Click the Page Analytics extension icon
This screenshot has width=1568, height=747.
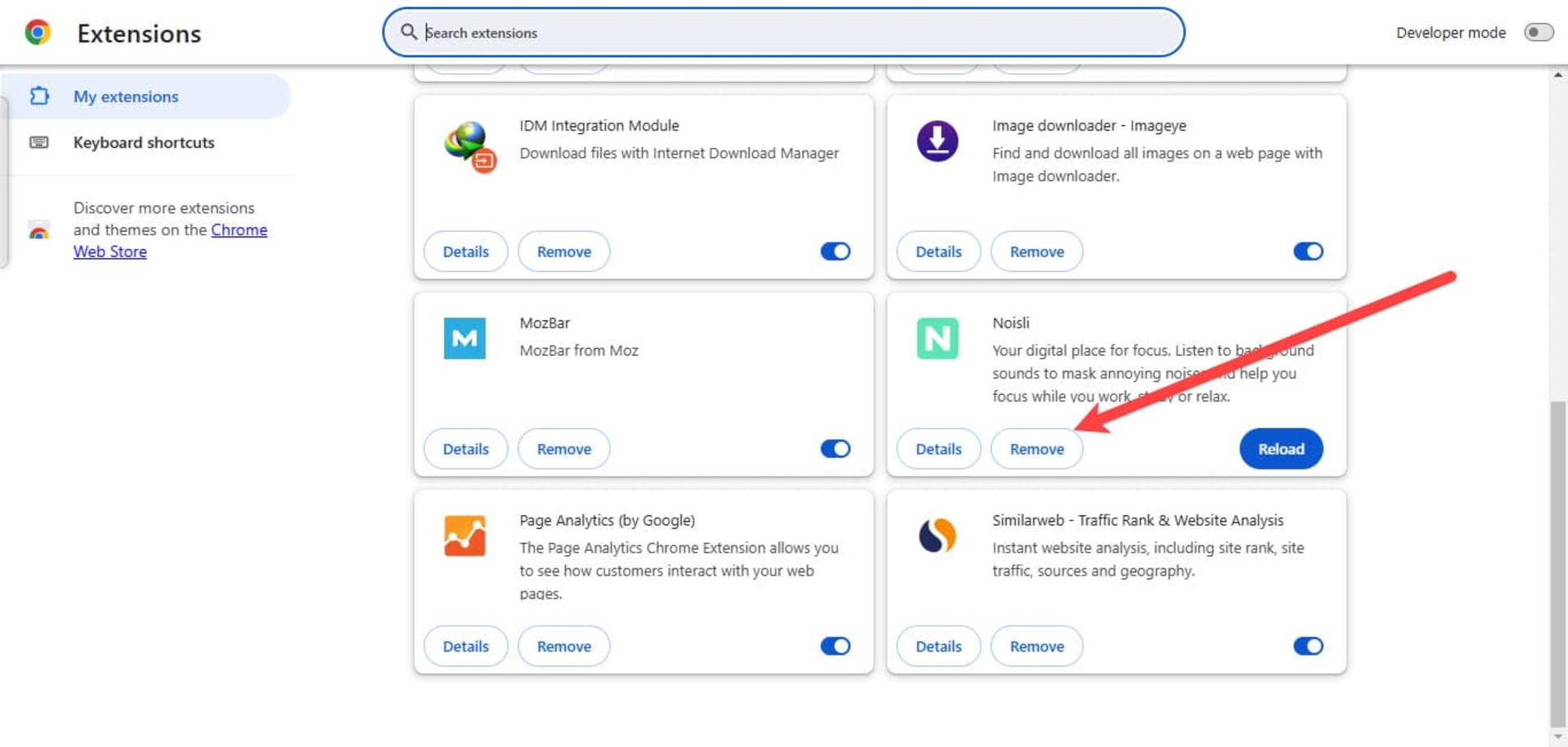pyautogui.click(x=465, y=536)
